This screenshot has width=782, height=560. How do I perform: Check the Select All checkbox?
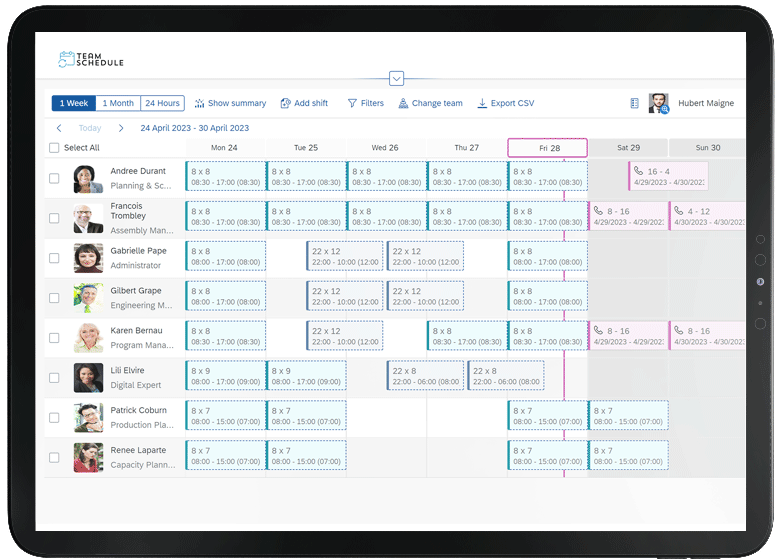coord(54,148)
